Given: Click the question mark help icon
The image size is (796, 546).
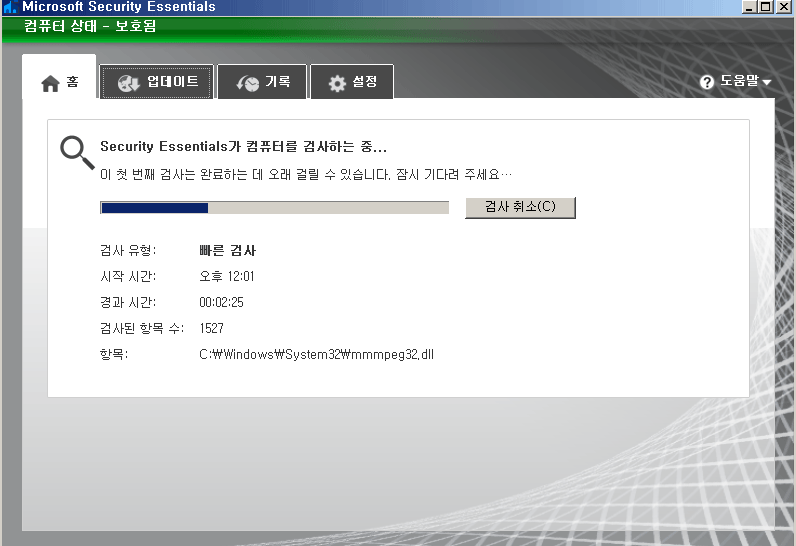Looking at the screenshot, I should click(x=707, y=82).
